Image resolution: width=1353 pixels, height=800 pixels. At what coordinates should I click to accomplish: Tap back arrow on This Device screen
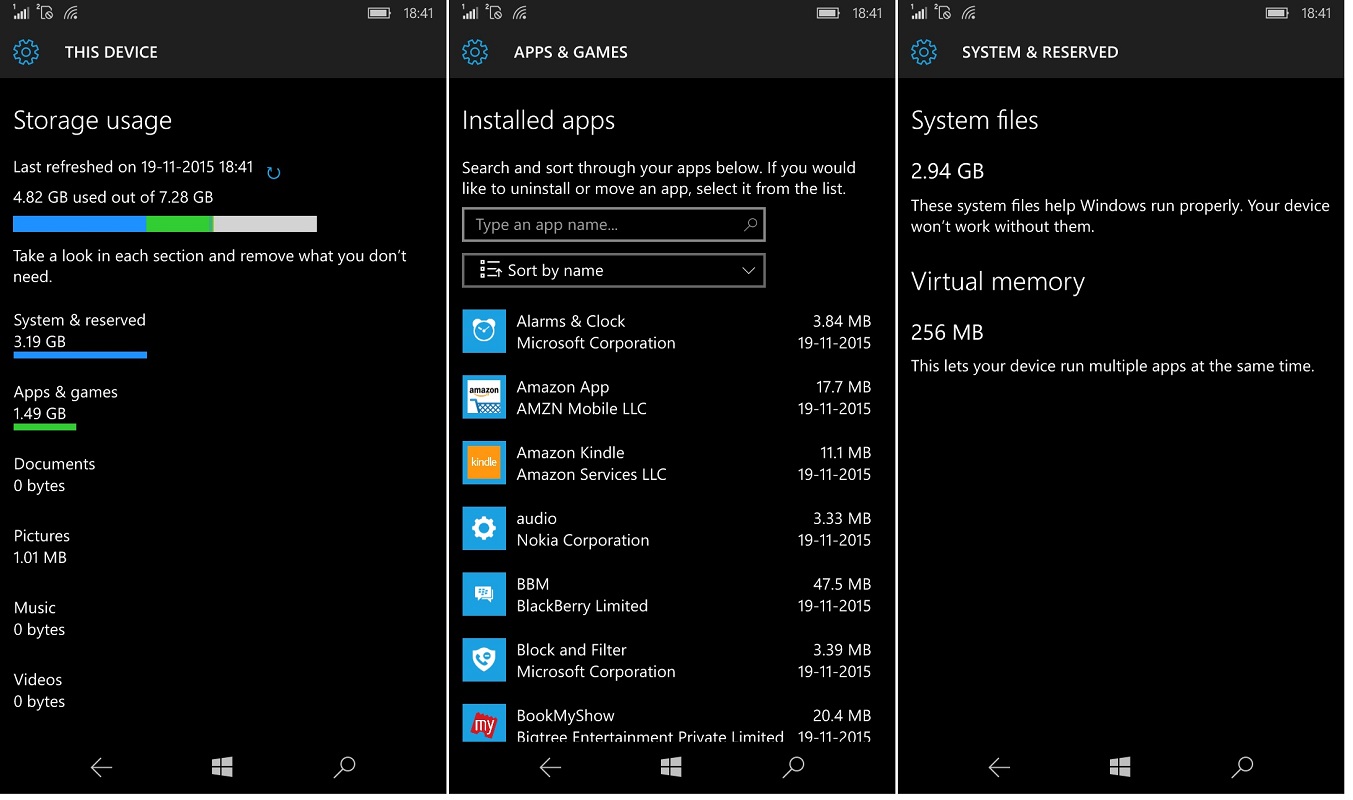pos(101,767)
